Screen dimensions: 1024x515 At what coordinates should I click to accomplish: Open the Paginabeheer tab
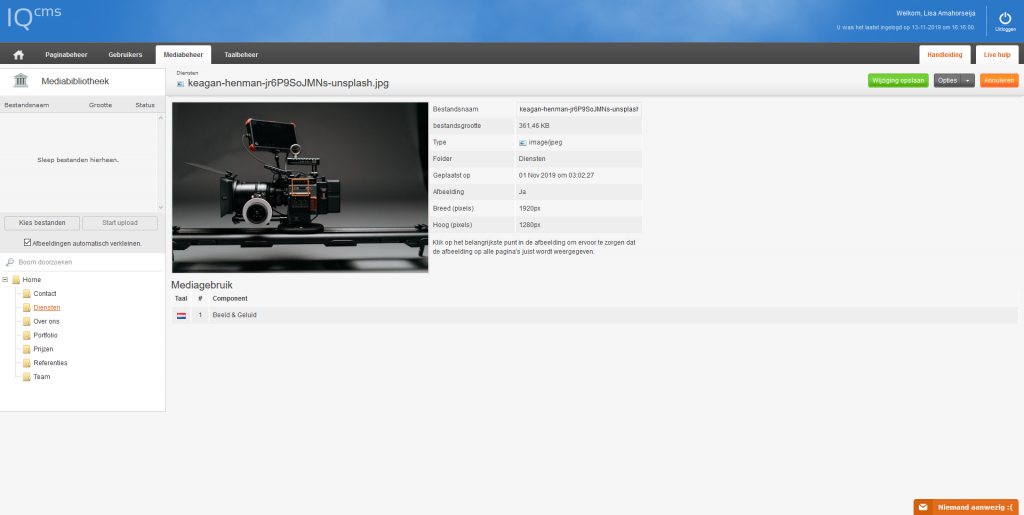(66, 55)
